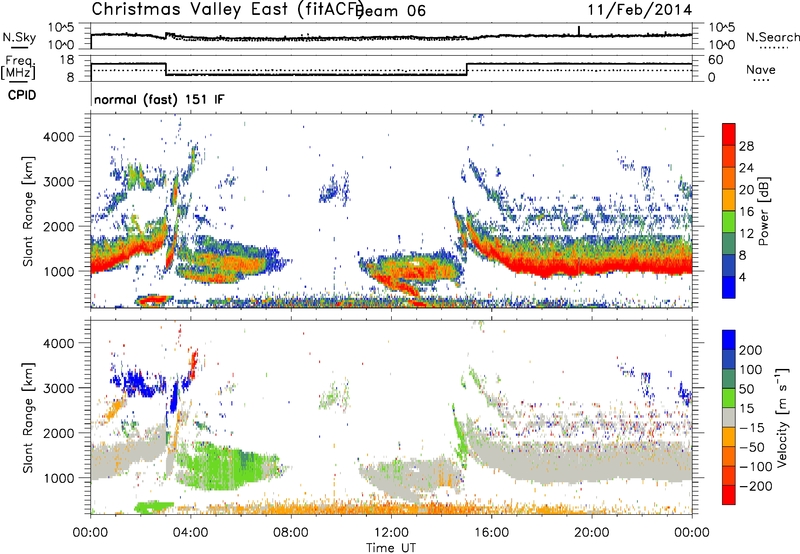Click the '28' value on the Power scale

746,146
